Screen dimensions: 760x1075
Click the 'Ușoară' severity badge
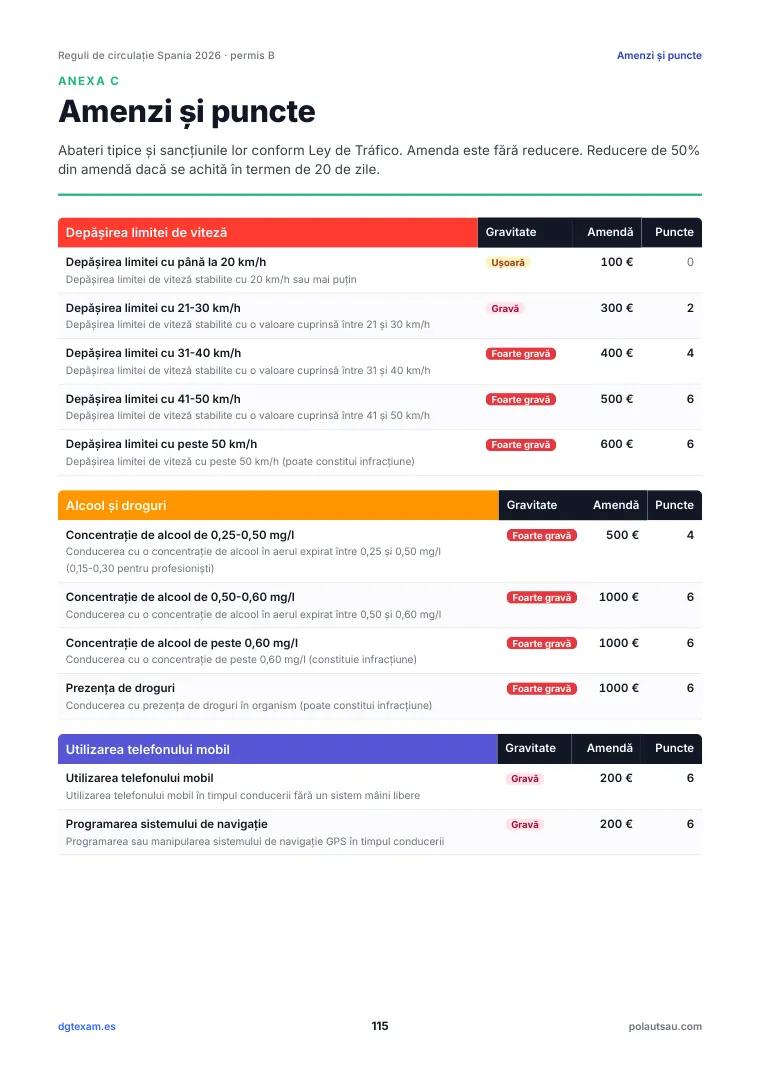(x=508, y=263)
